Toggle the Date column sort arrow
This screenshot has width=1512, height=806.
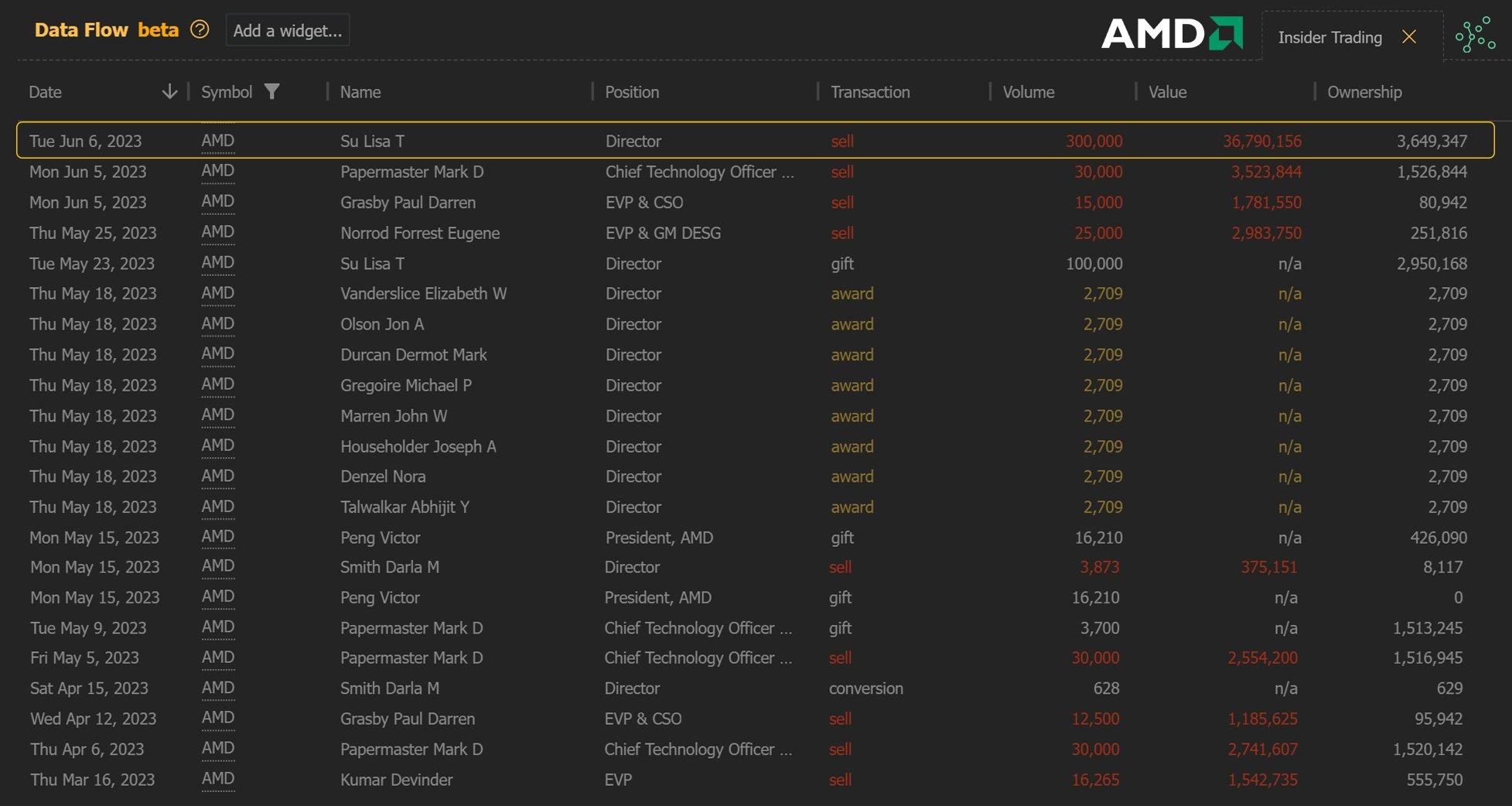point(169,92)
